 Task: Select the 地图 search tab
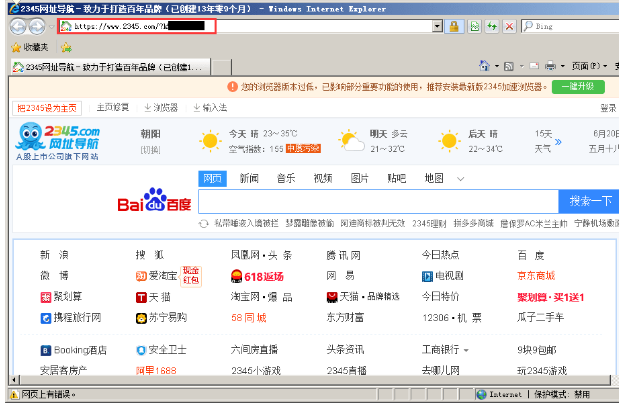point(433,179)
